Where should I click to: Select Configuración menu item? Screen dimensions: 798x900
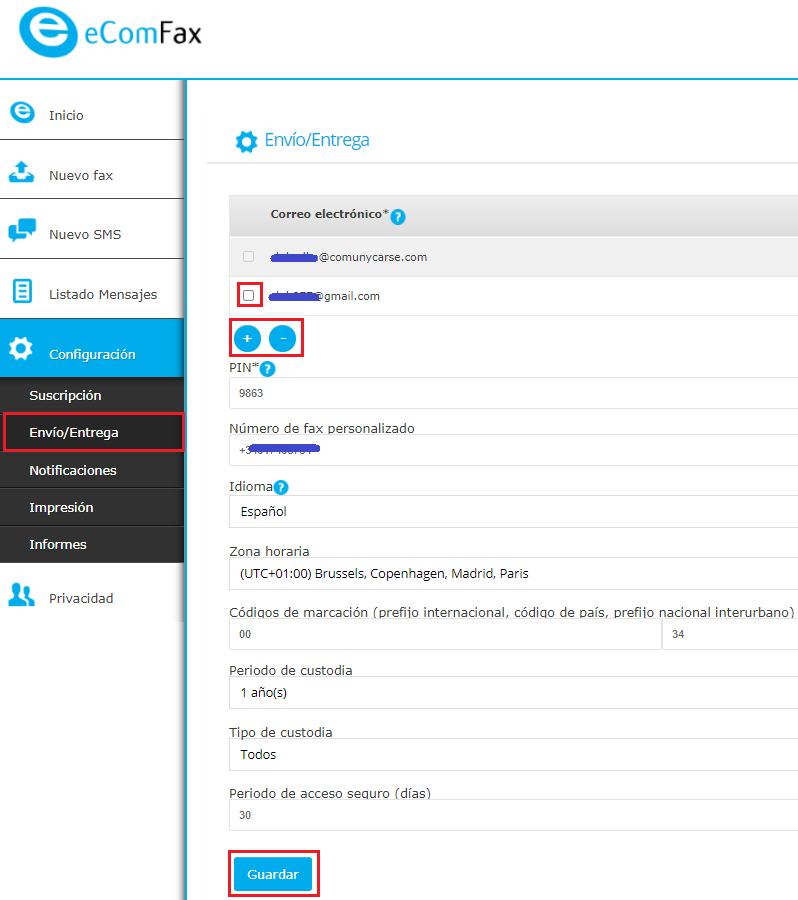click(x=92, y=348)
